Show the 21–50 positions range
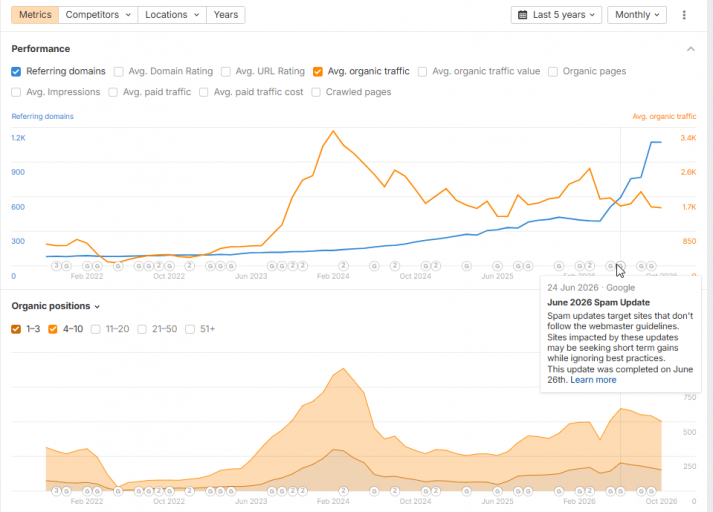The height and width of the screenshot is (512, 713). tap(142, 329)
